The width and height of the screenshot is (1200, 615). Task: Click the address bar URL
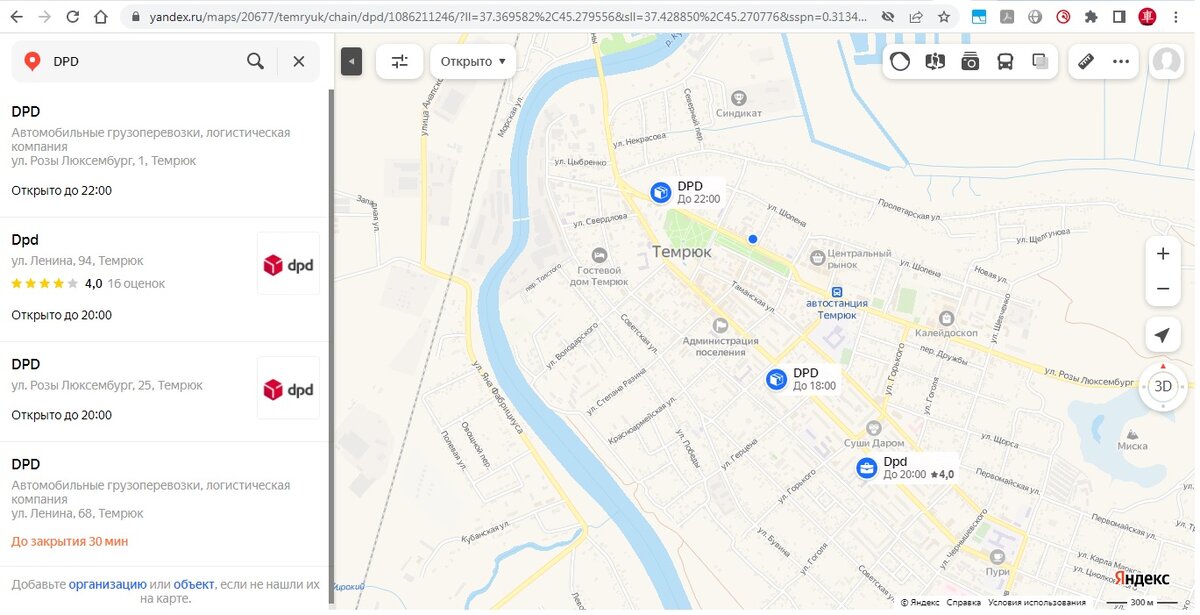(510, 17)
